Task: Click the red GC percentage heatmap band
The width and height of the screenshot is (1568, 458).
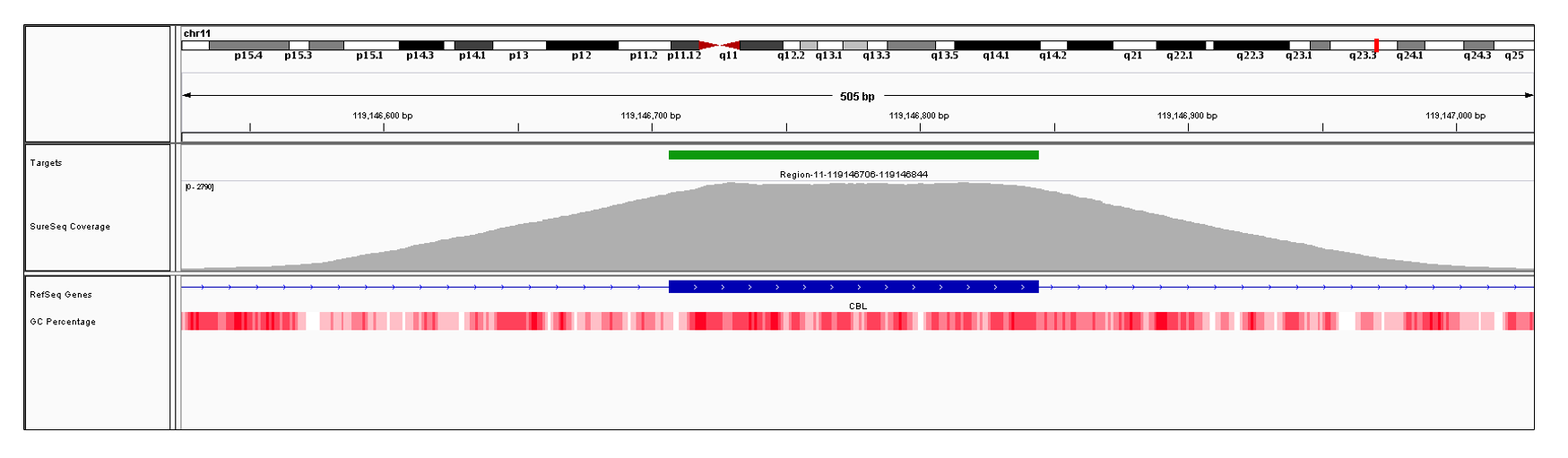Action: click(x=857, y=321)
